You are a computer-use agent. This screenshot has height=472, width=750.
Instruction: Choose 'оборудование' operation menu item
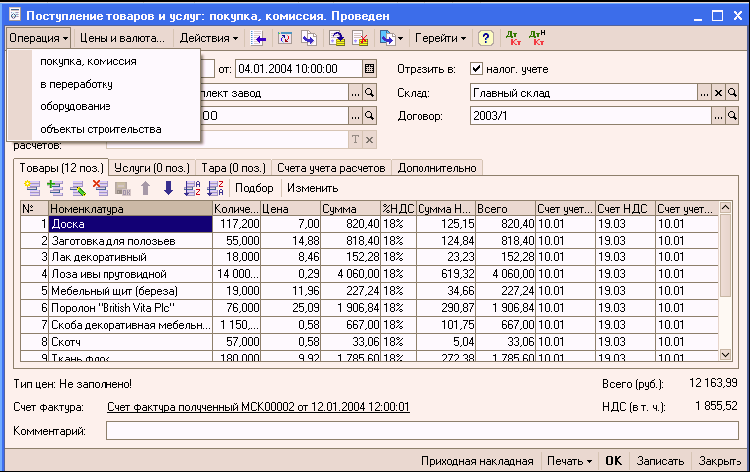(x=75, y=106)
